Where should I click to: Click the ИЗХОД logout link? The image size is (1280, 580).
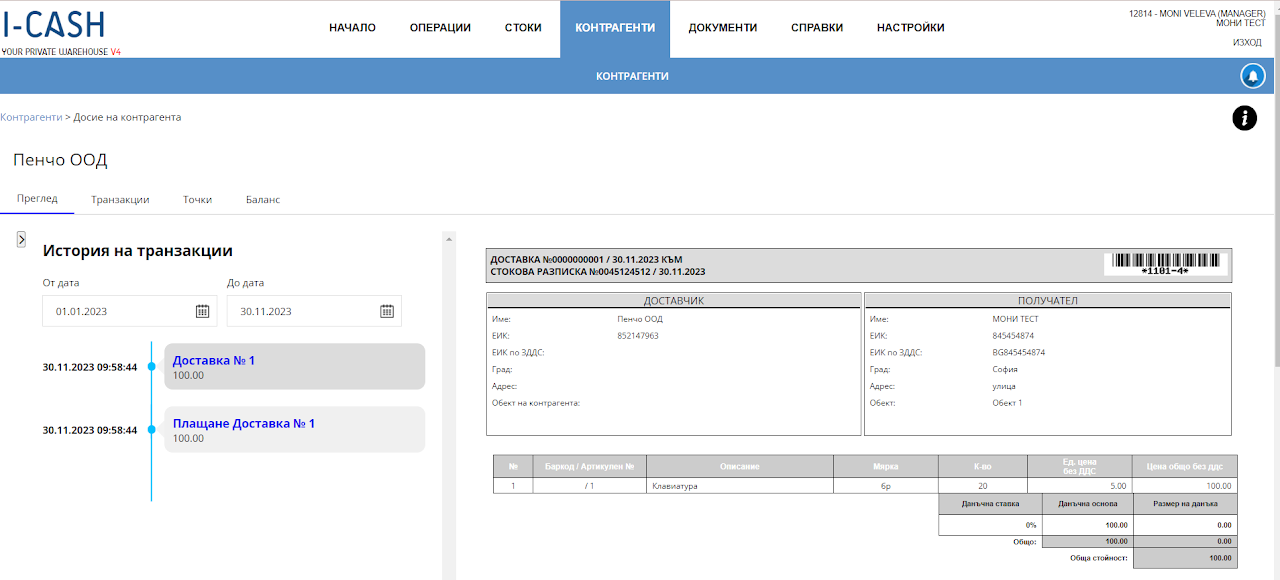coord(1247,43)
